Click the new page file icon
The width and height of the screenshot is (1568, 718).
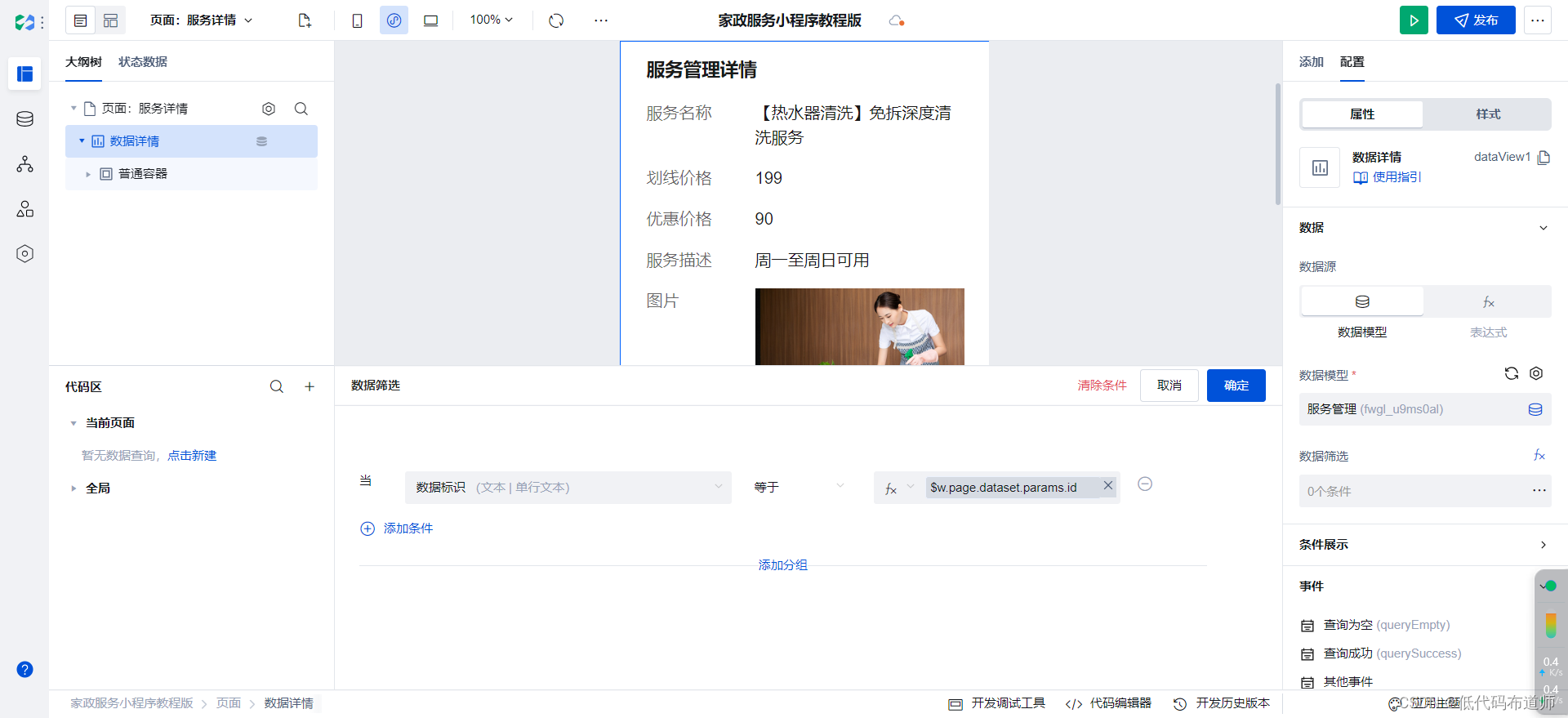click(305, 20)
